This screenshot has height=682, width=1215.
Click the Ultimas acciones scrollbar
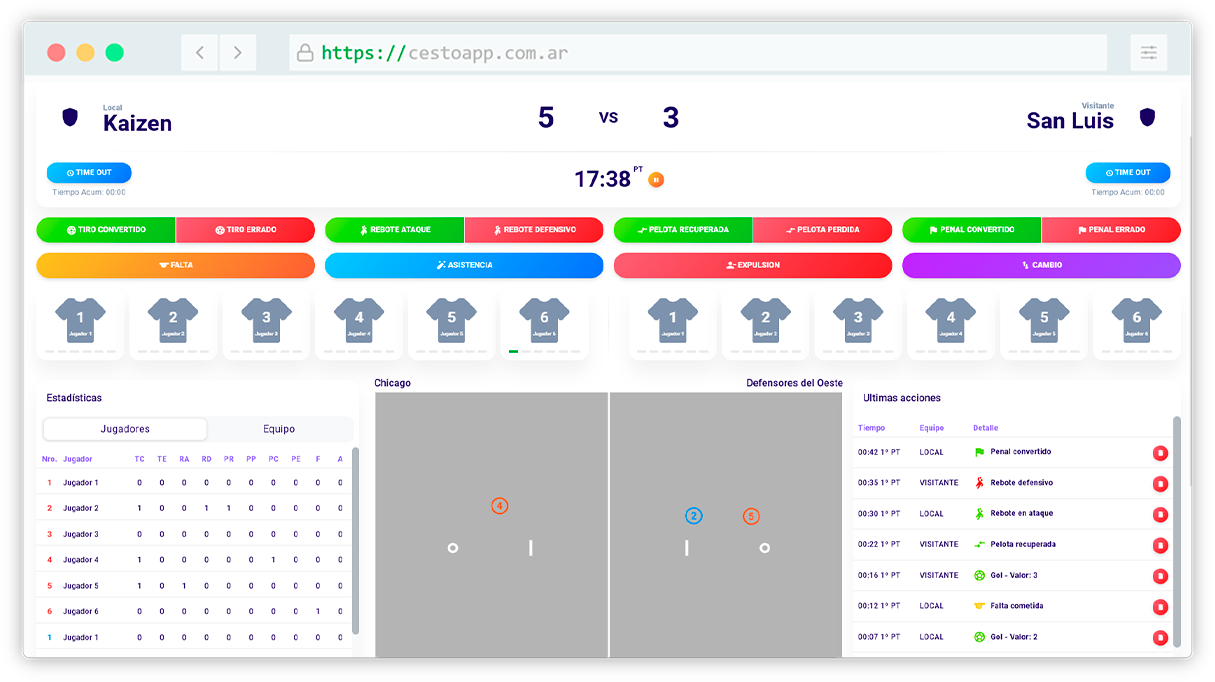pos(1176,520)
